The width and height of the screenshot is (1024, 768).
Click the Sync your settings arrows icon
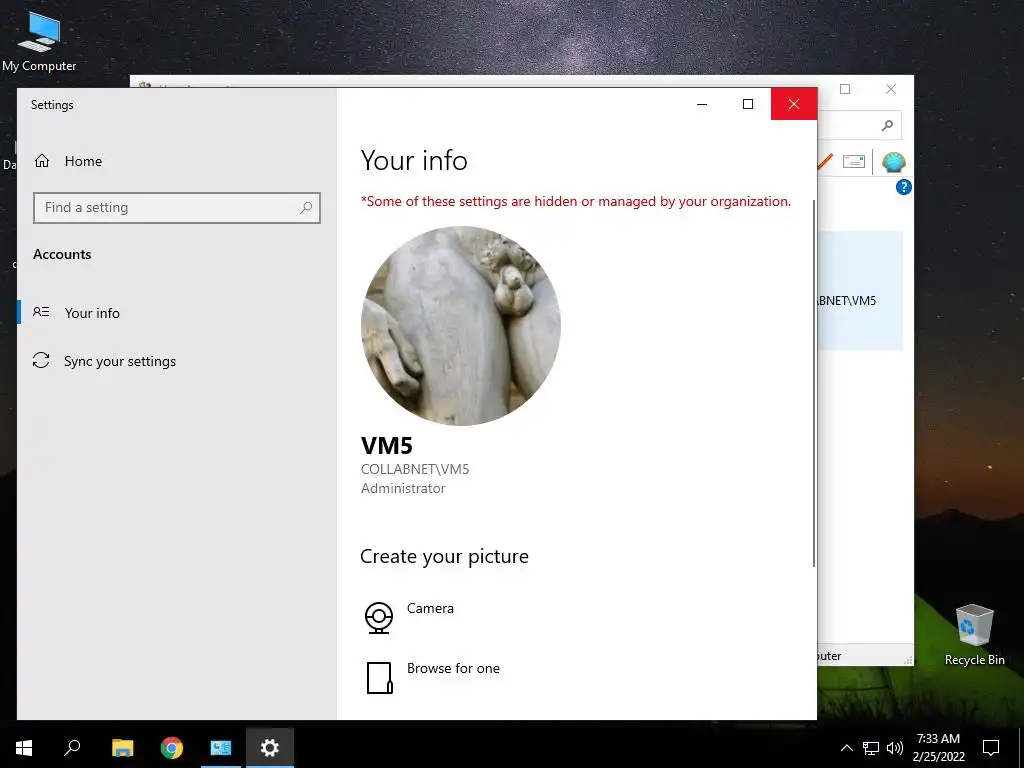[41, 360]
